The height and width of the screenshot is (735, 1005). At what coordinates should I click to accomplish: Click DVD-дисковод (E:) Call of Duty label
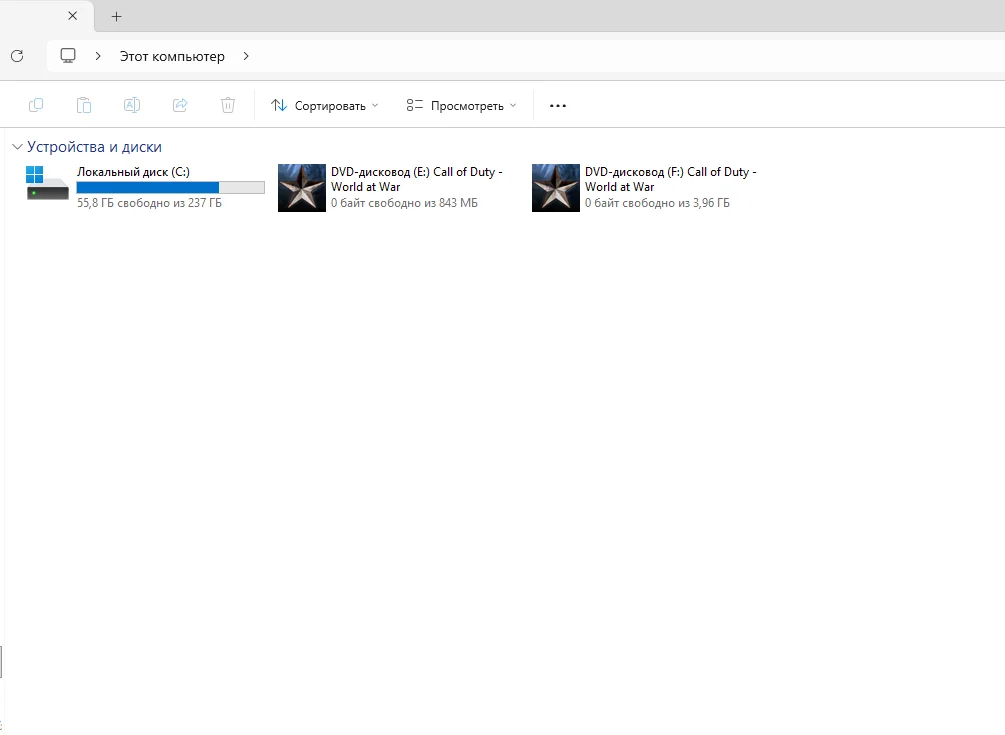click(417, 179)
